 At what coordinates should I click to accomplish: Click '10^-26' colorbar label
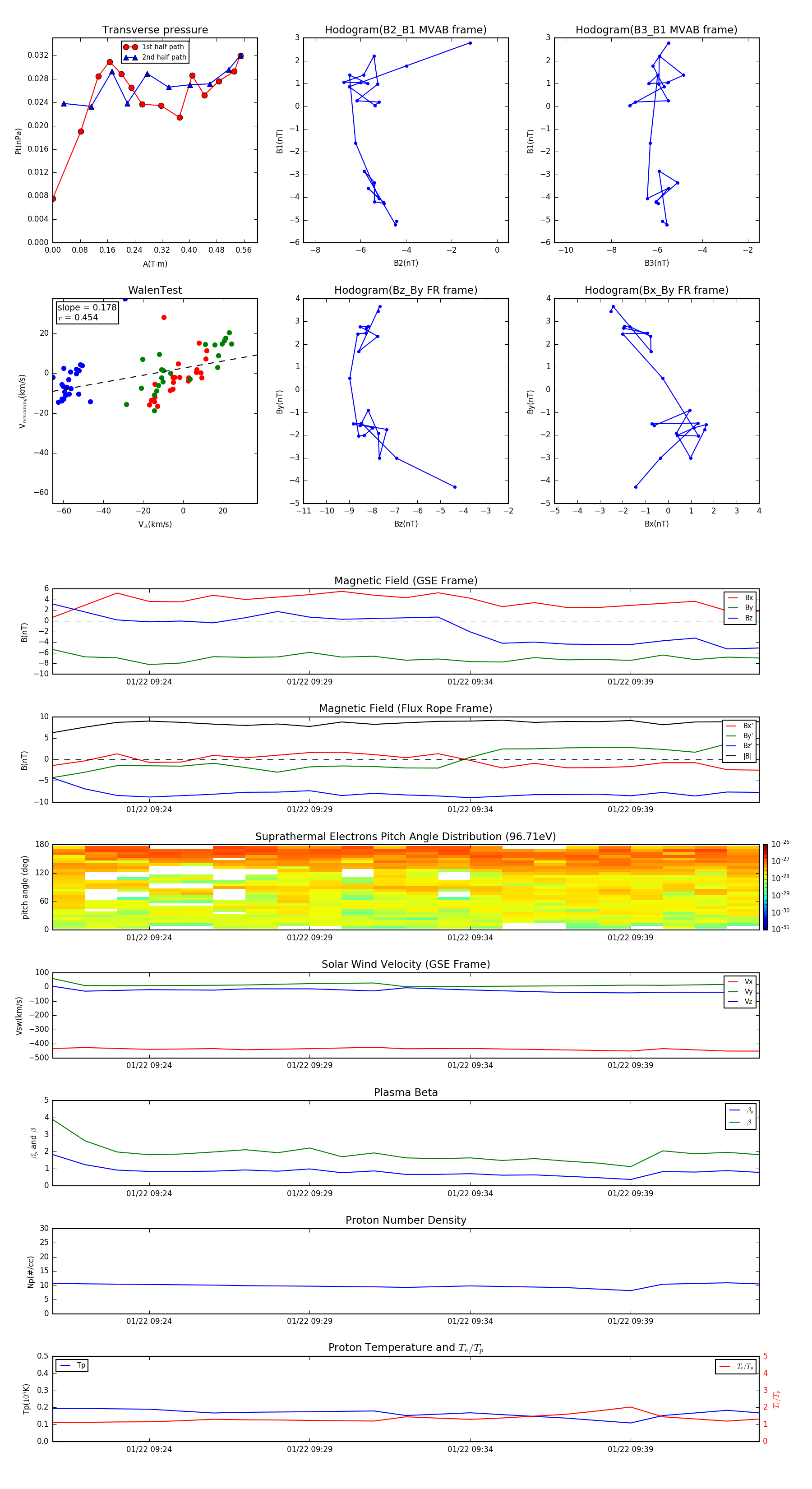780,843
